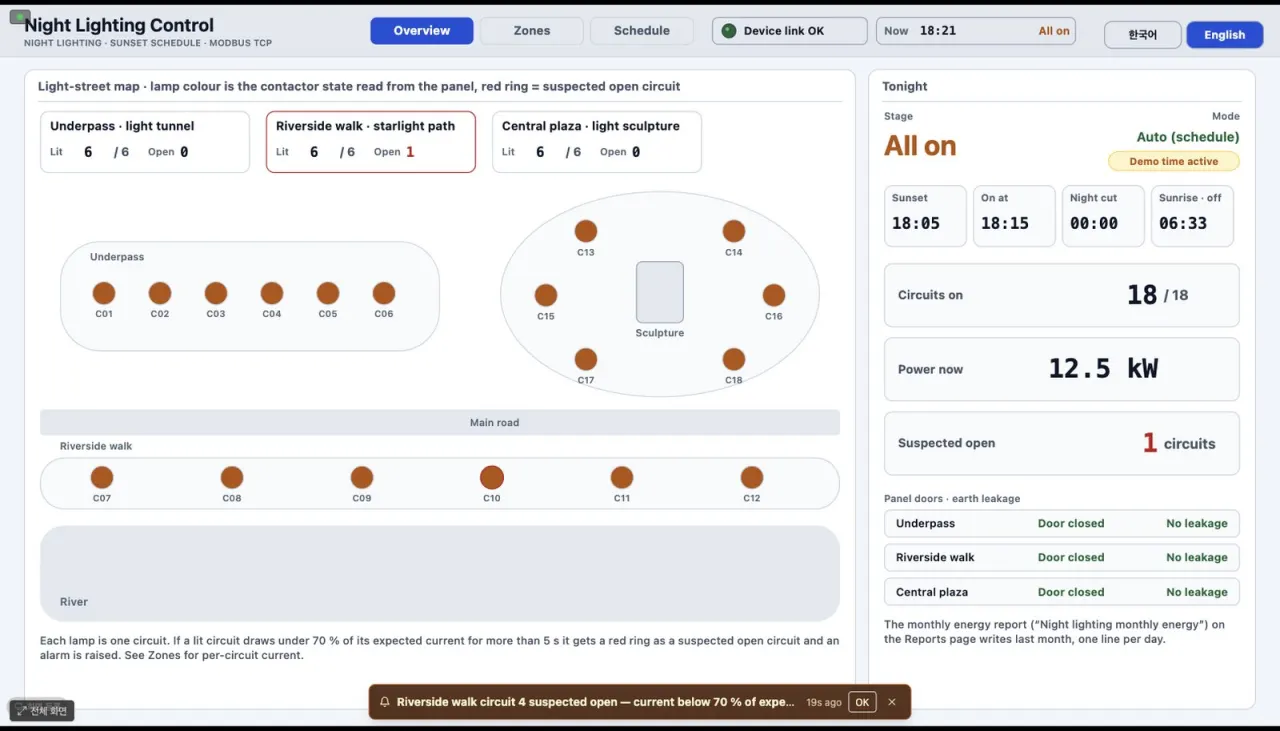Viewport: 1280px width, 731px height.
Task: Click the C07 riverside lamp
Action: tap(102, 477)
